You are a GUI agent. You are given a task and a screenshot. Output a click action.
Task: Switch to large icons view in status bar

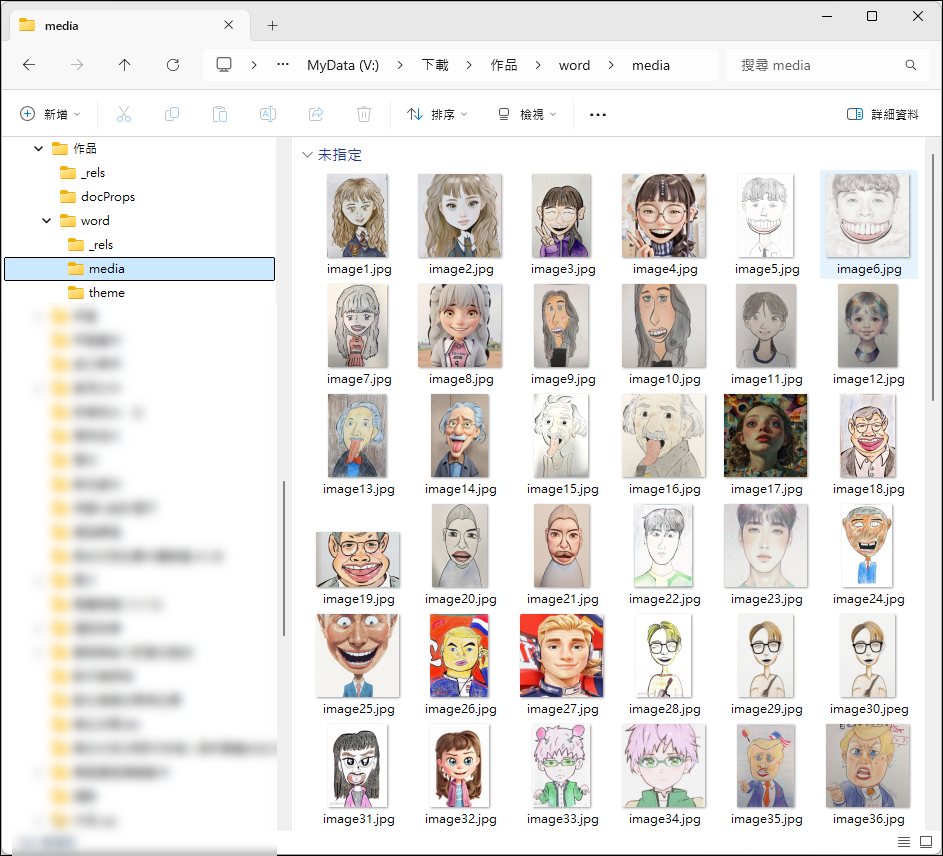point(924,843)
